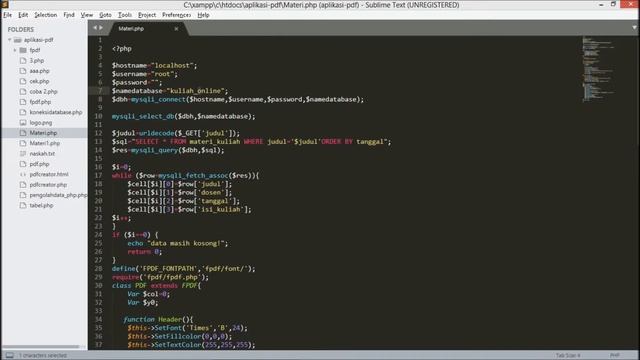Screen dimensions: 640x360
Task: Go to previous tab with left arrow
Action: click(x=95, y=28)
